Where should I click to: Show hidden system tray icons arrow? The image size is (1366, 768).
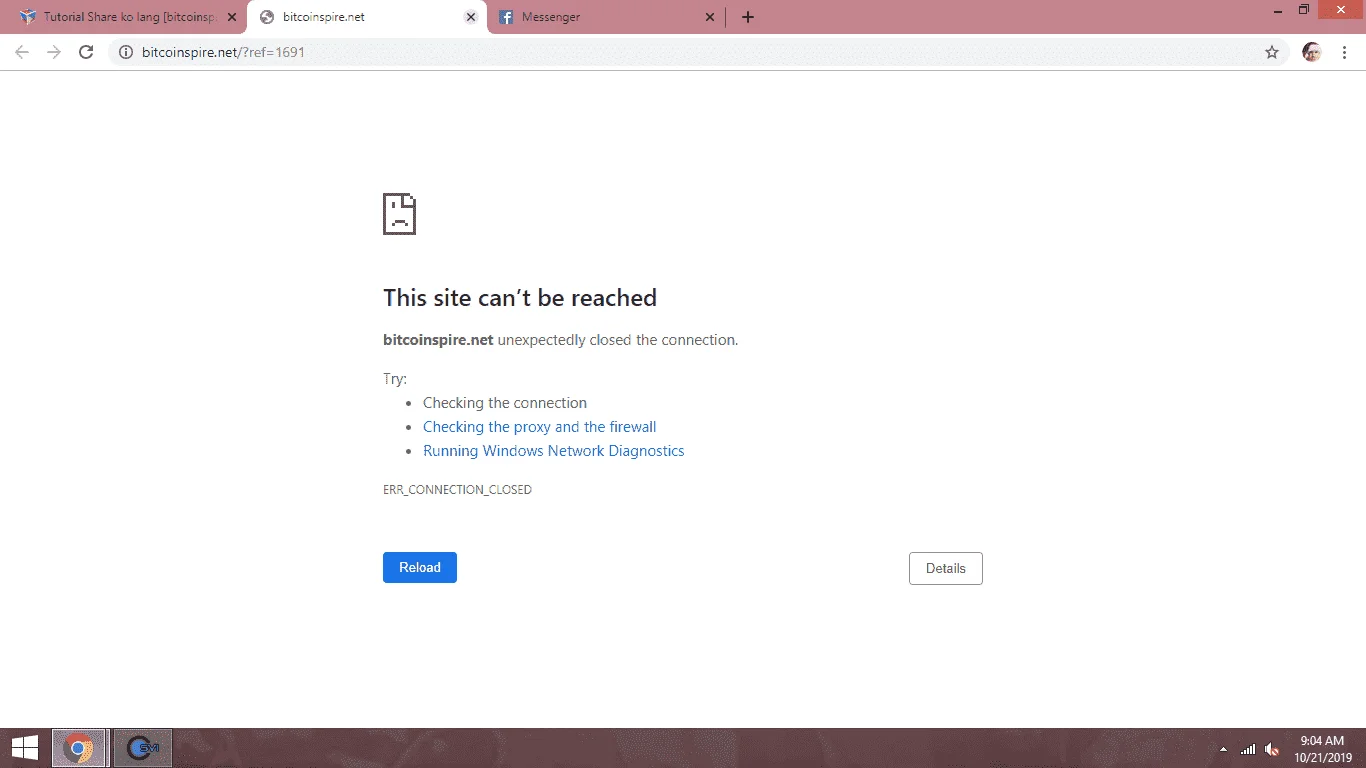click(x=1223, y=749)
